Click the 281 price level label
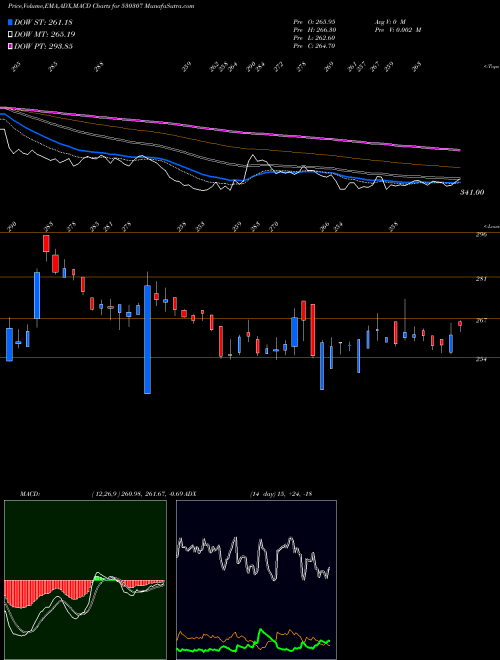Screen dimensions: 500x660 click(x=482, y=279)
